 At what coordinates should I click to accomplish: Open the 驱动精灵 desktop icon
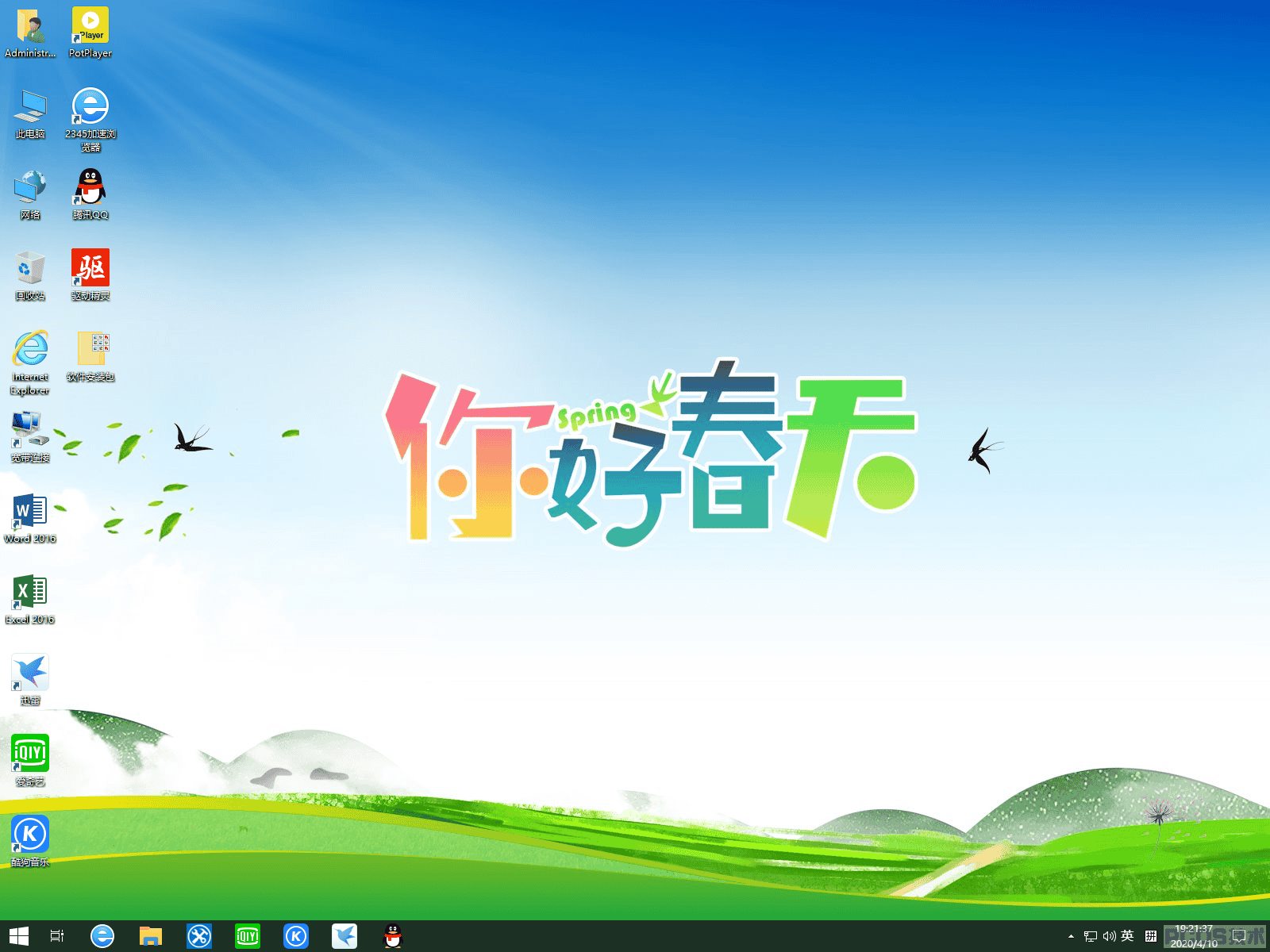pyautogui.click(x=90, y=274)
